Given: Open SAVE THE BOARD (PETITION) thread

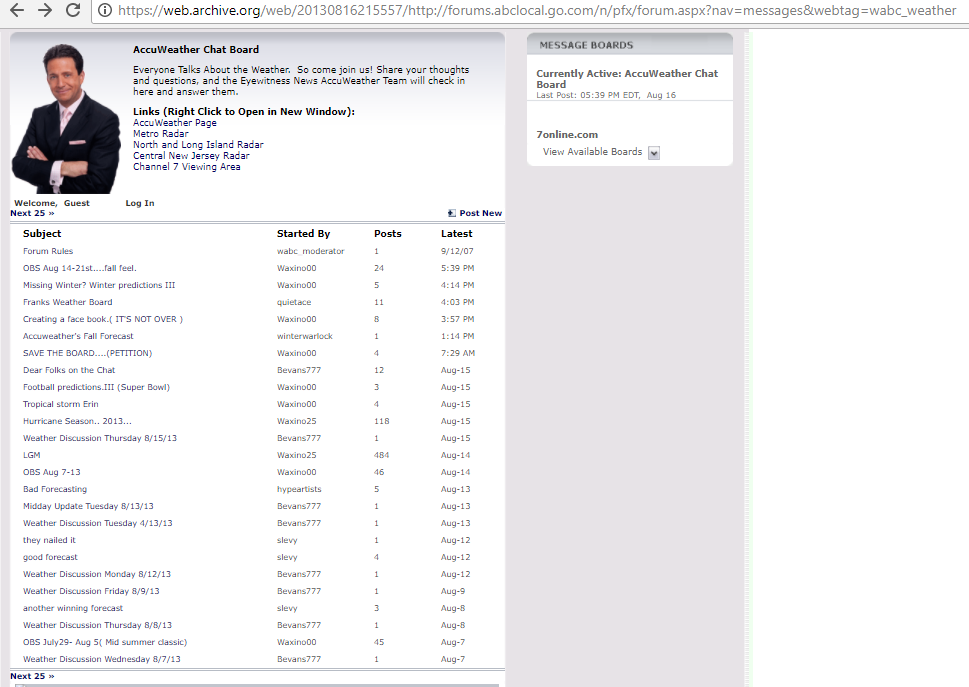Looking at the screenshot, I should click(87, 353).
